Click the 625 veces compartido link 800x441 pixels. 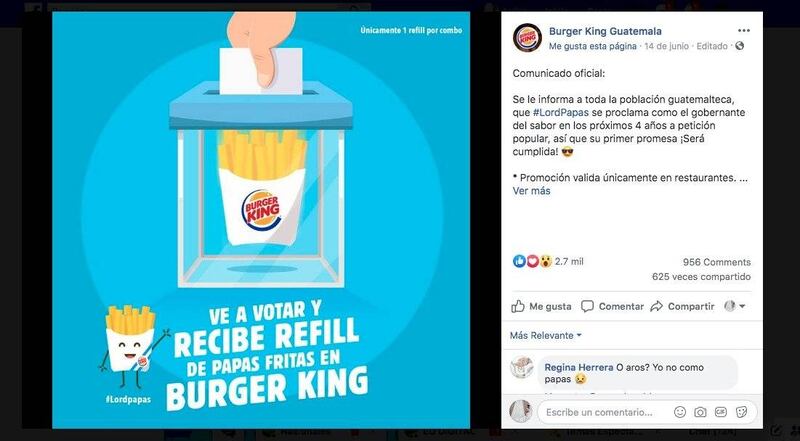point(701,277)
